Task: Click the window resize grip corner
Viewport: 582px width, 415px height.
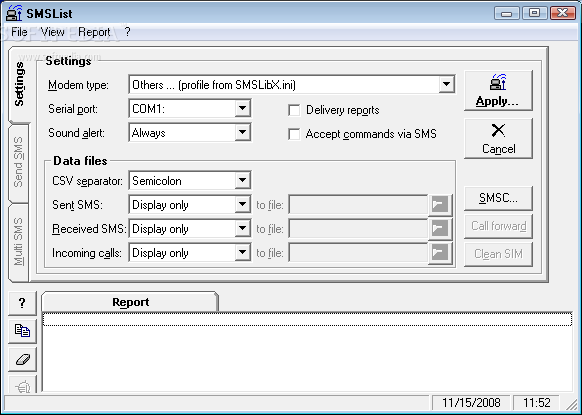Action: pos(571,405)
